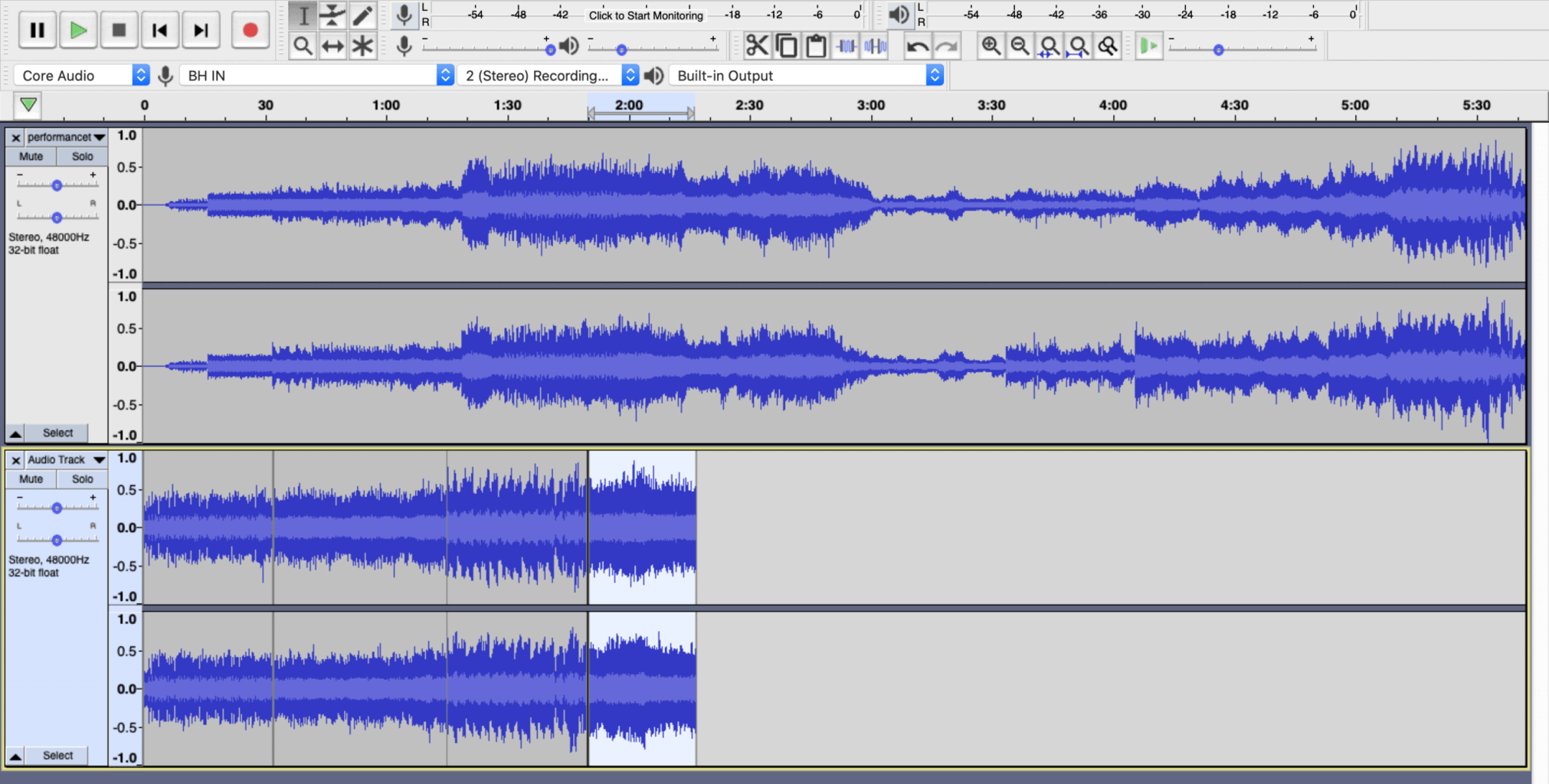Open the Built-in Output device dropdown
The image size is (1549, 784).
(x=806, y=74)
